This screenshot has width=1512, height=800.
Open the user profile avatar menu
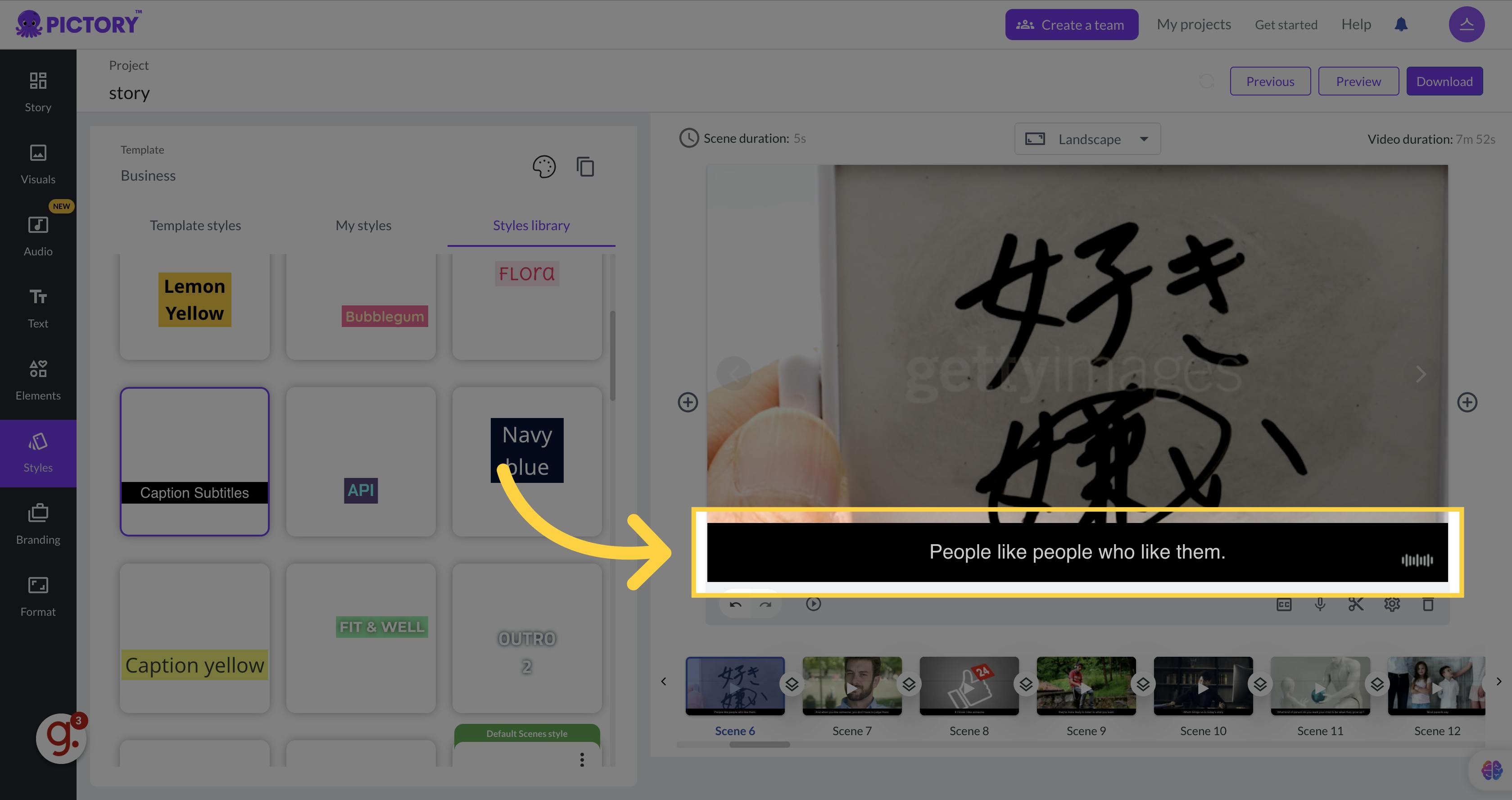1466,25
